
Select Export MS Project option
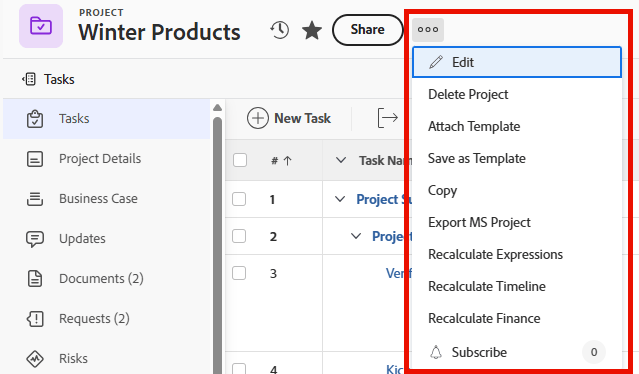(517, 222)
